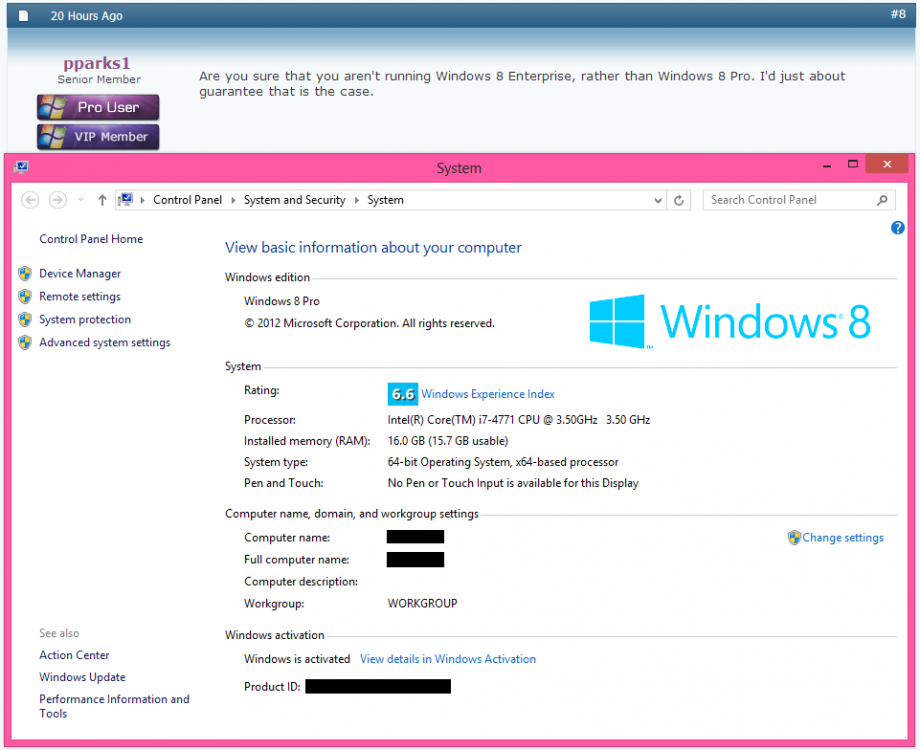Refresh the System page
Image resolution: width=920 pixels, height=750 pixels.
pyautogui.click(x=679, y=201)
